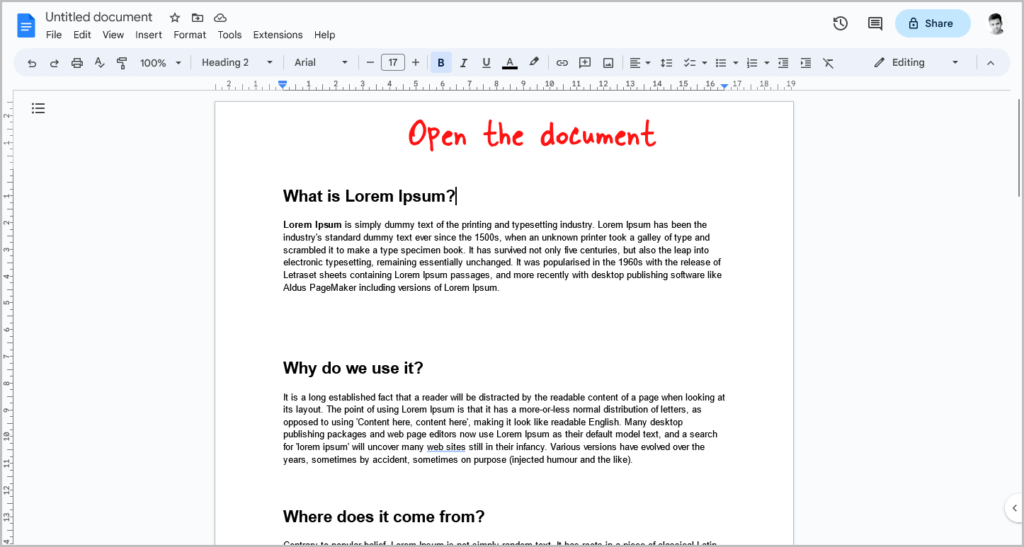Expand the checklist options arrow
The height and width of the screenshot is (547, 1024).
[705, 63]
